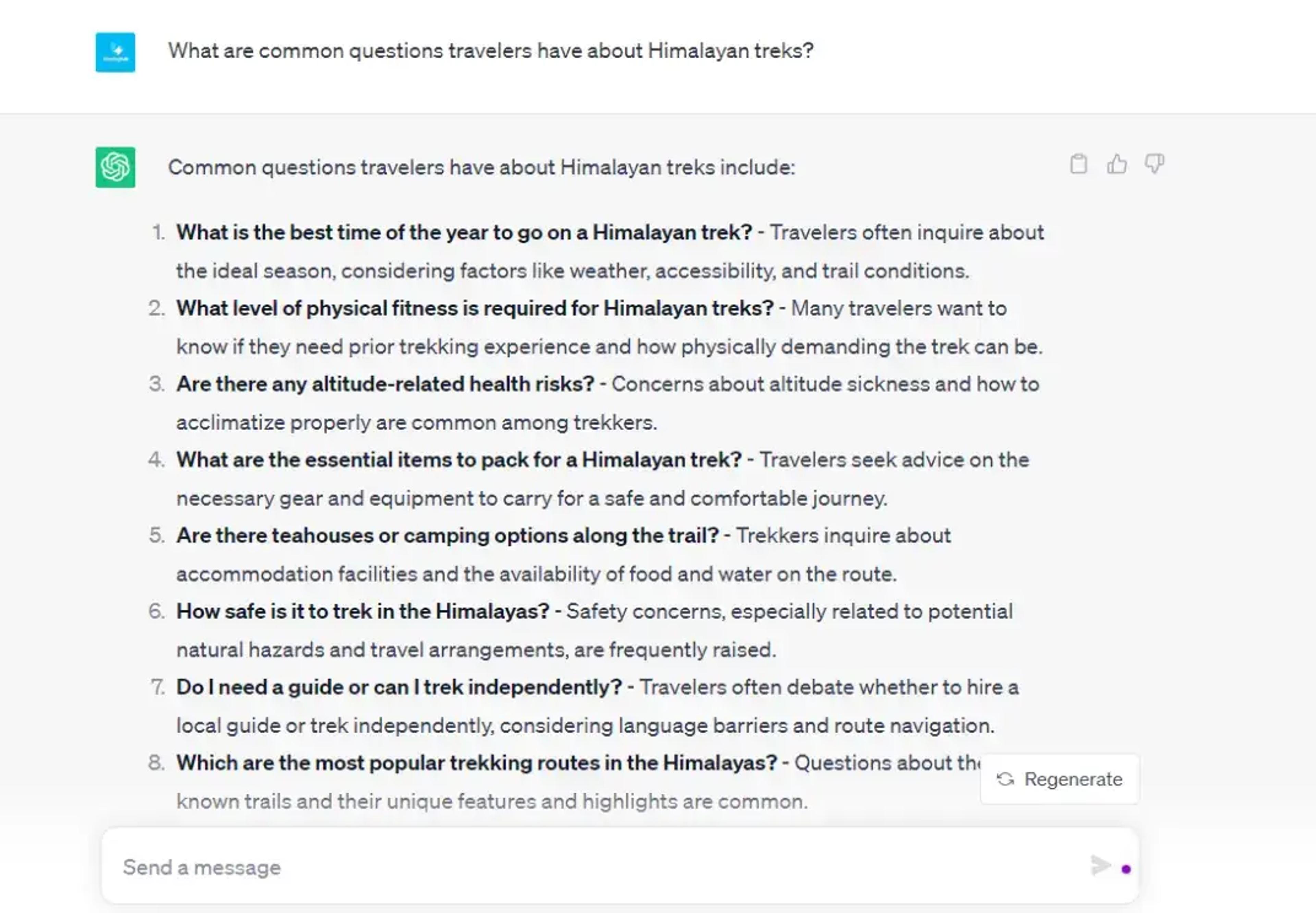This screenshot has height=913, width=1316.
Task: Click the response intro line text
Action: coord(482,168)
